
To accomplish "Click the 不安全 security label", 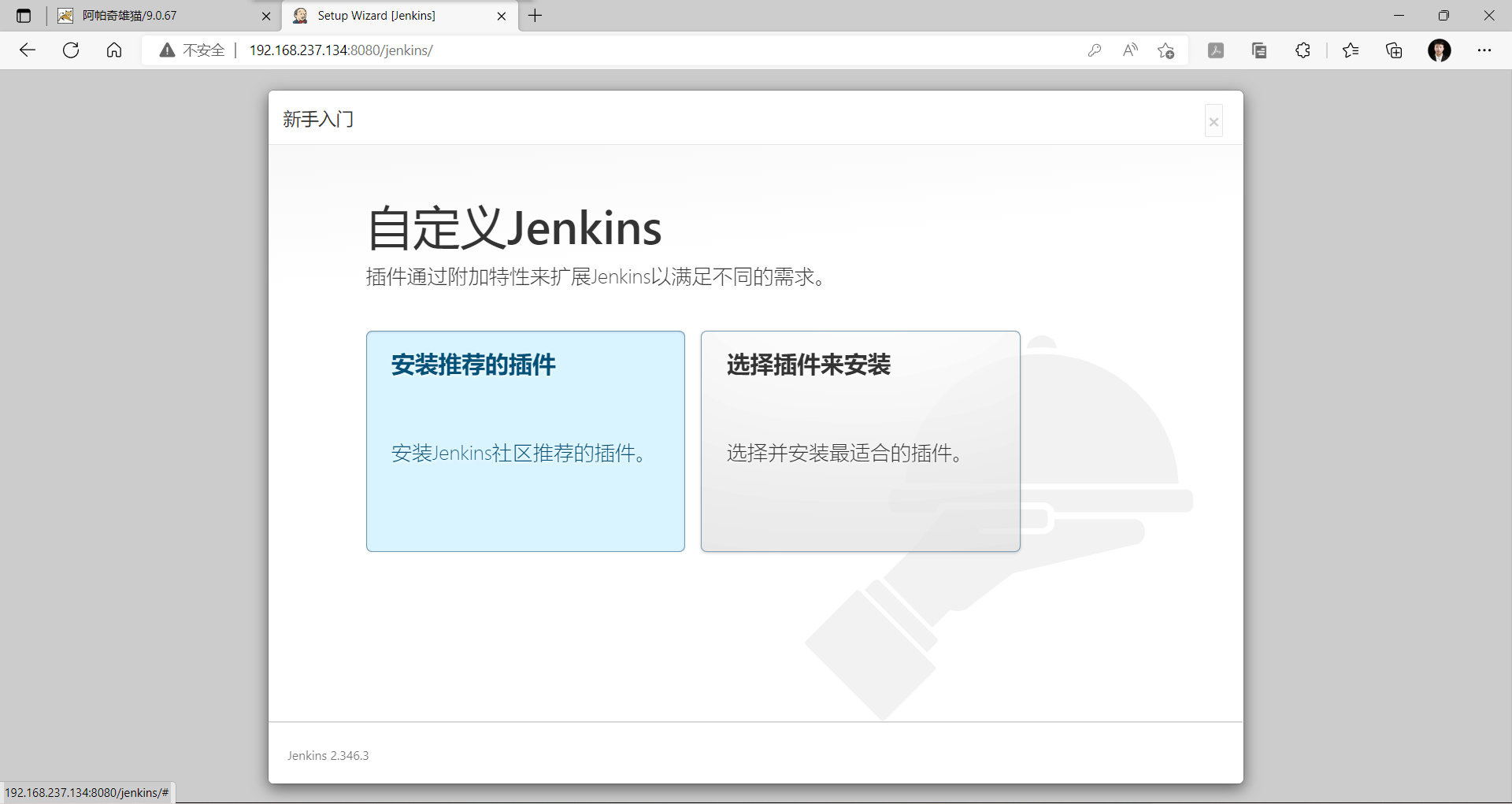I will coord(204,50).
